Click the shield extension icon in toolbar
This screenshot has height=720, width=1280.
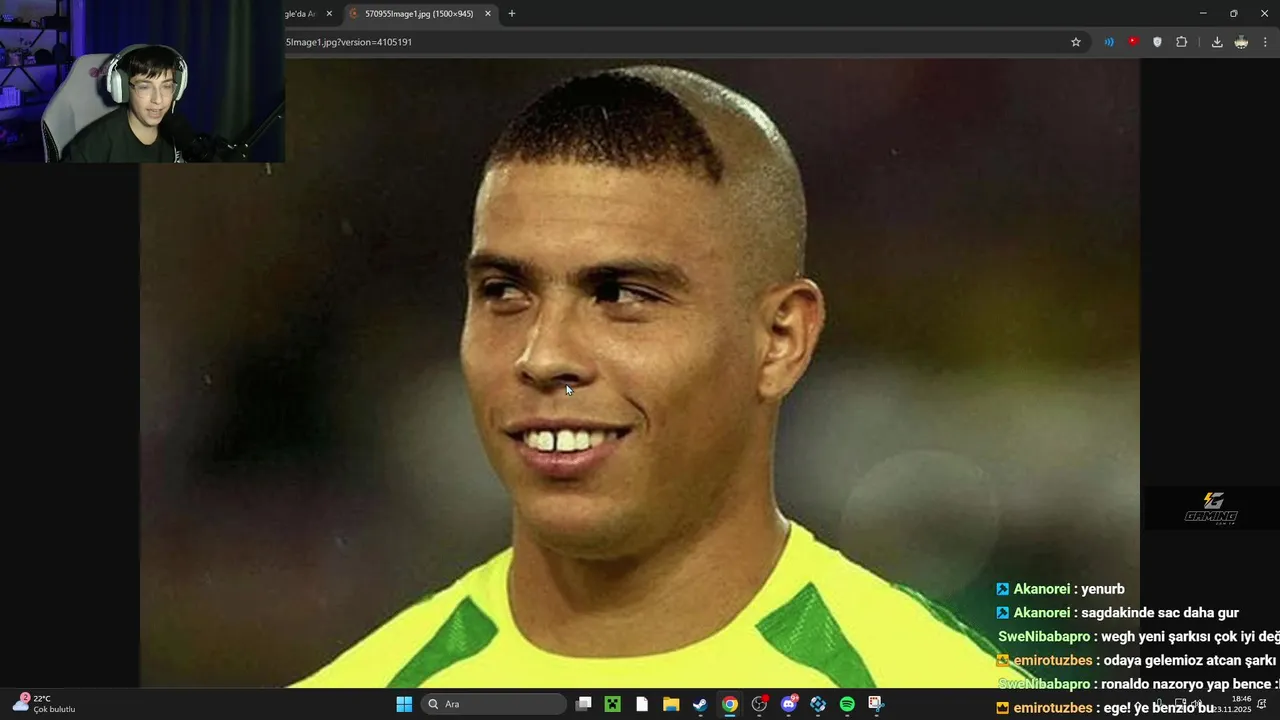point(1157,42)
